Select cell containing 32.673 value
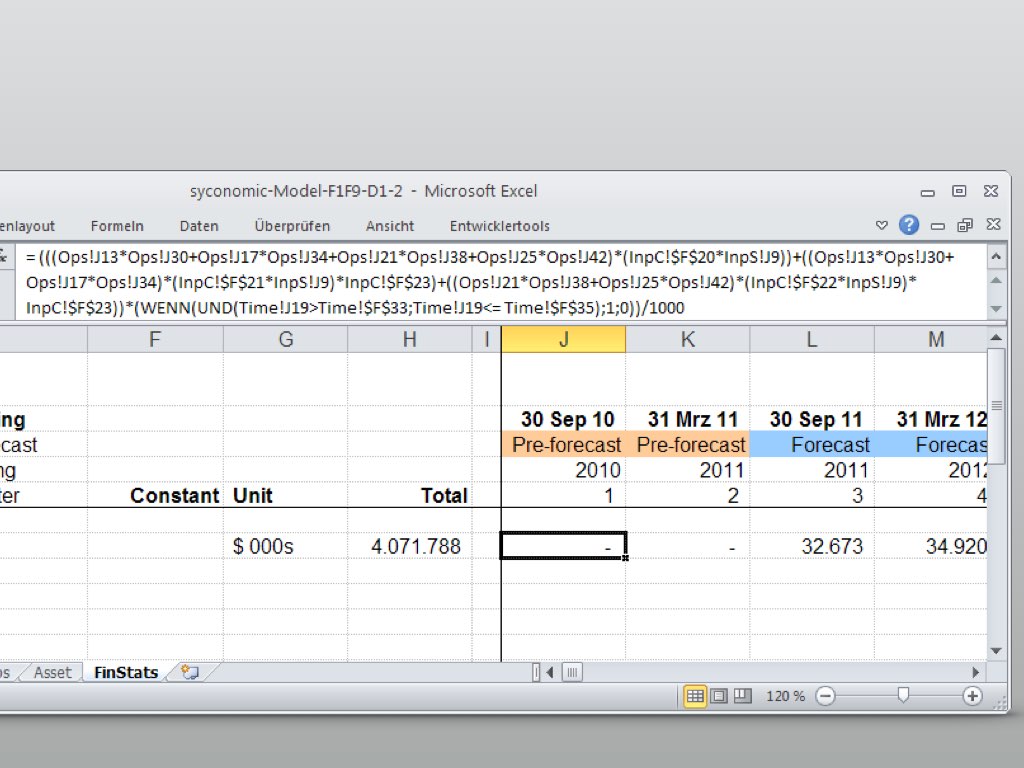 click(x=811, y=547)
